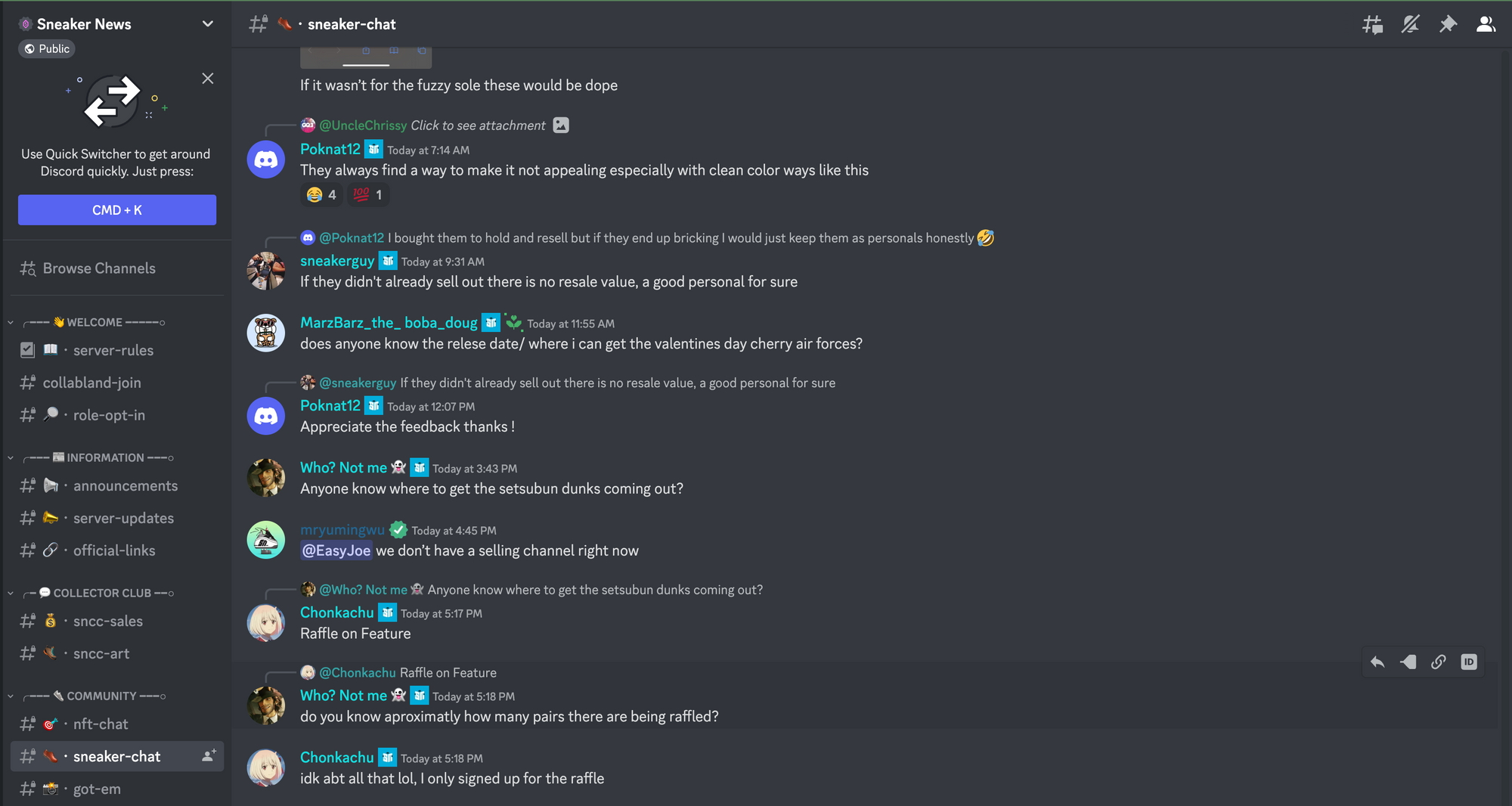Switch to the announcements channel
The width and height of the screenshot is (1512, 806).
click(x=125, y=485)
